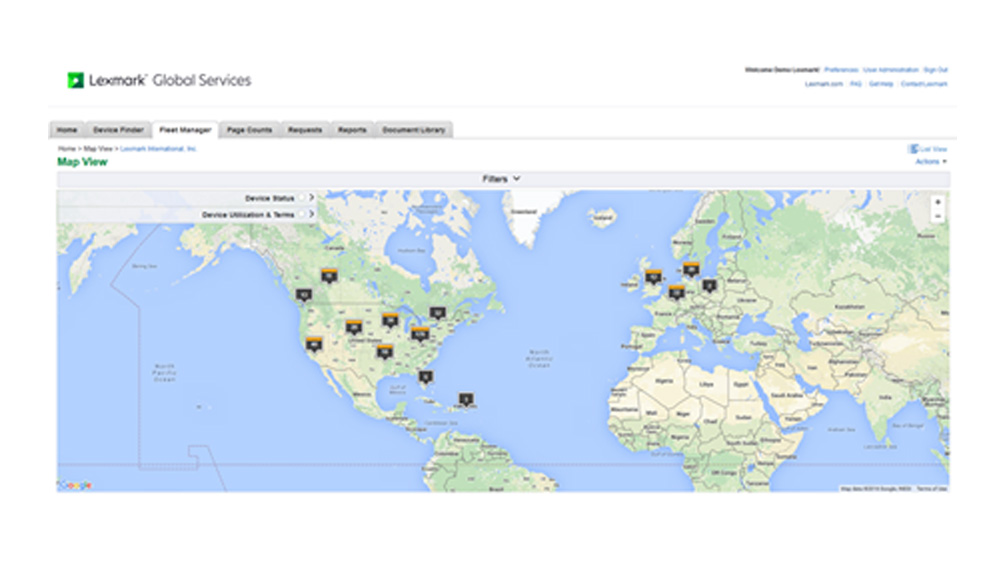The width and height of the screenshot is (1000, 562).
Task: Click the map zoom in plus button
Action: (x=938, y=202)
